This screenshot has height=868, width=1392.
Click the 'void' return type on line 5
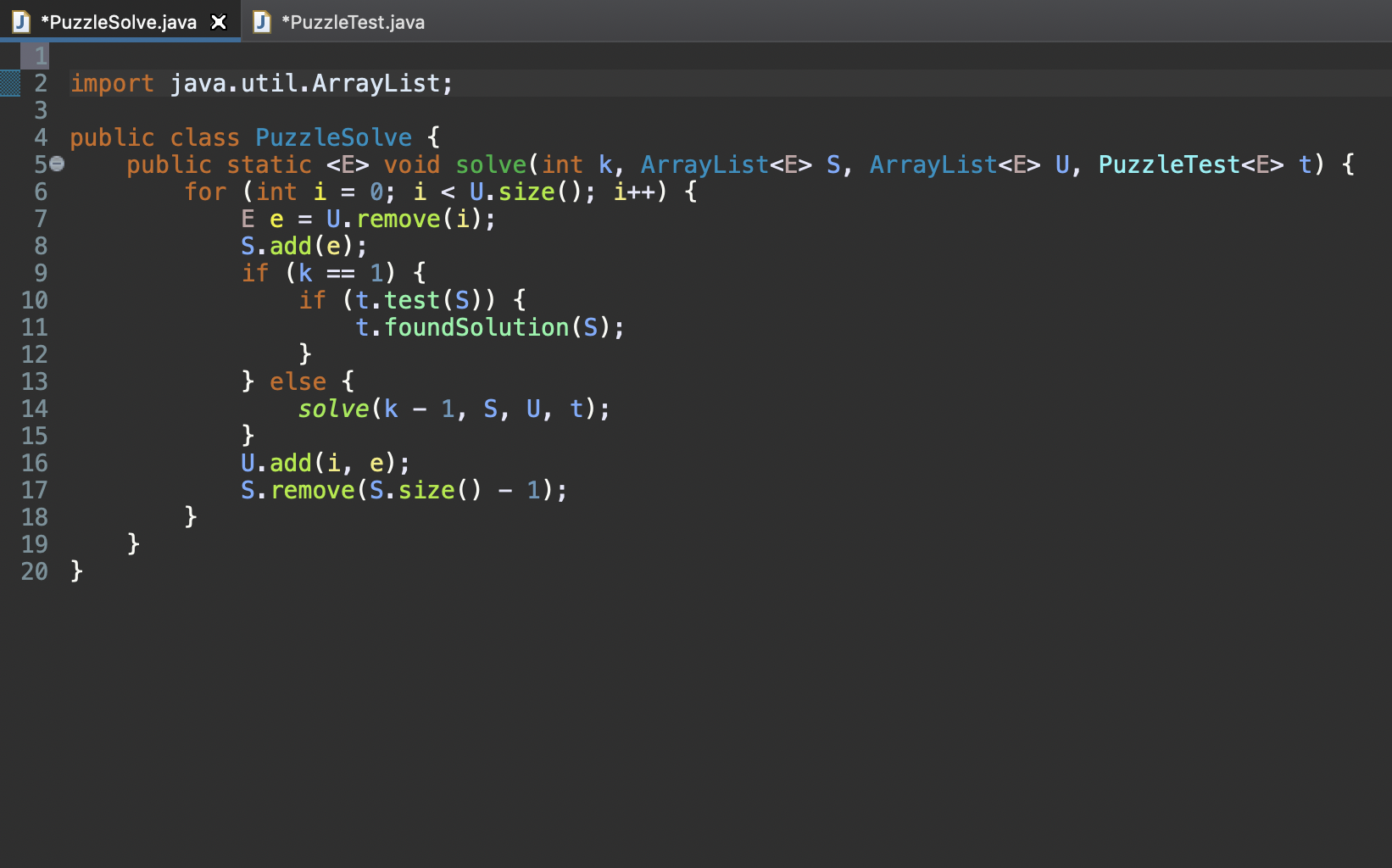[412, 164]
